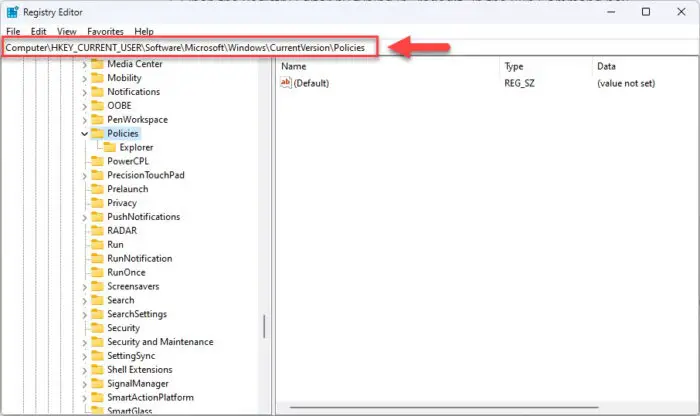Screen dimensions: 700x416
Task: Expand the SearchSettings key
Action: (x=84, y=315)
